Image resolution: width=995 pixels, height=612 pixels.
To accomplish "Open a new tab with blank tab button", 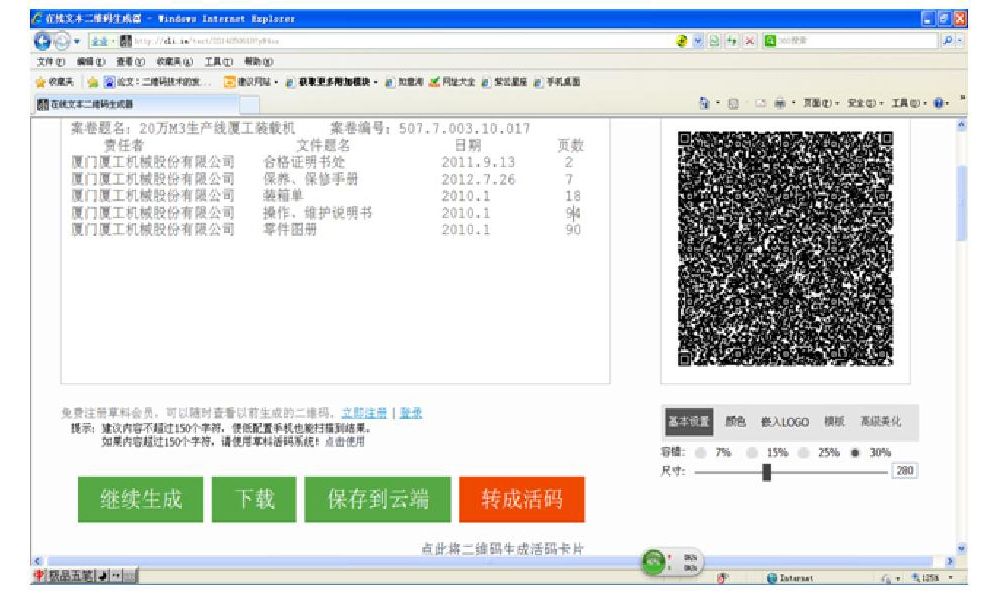I will pyautogui.click(x=250, y=104).
